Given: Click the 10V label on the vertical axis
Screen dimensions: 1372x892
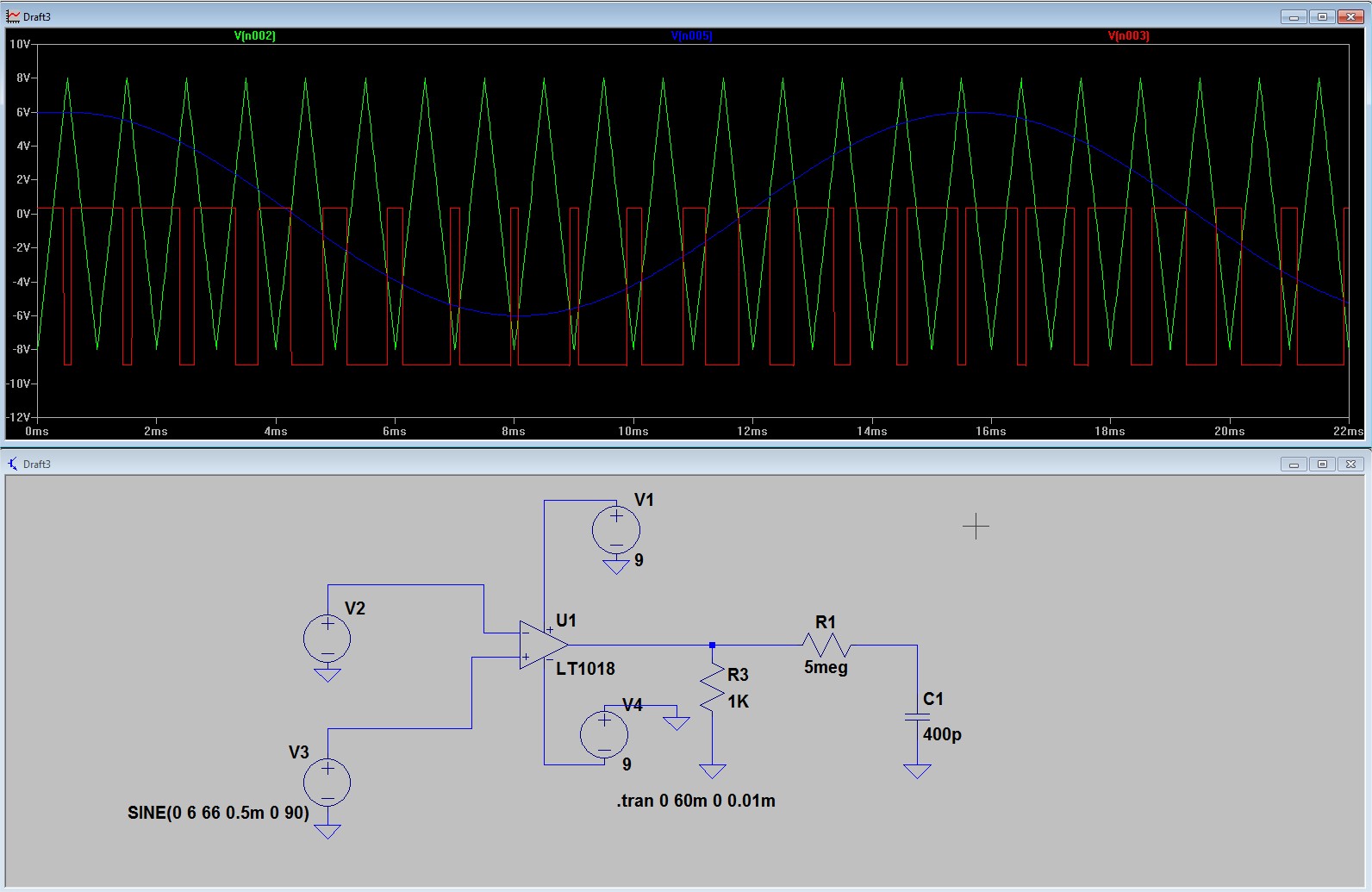Looking at the screenshot, I should click(20, 44).
